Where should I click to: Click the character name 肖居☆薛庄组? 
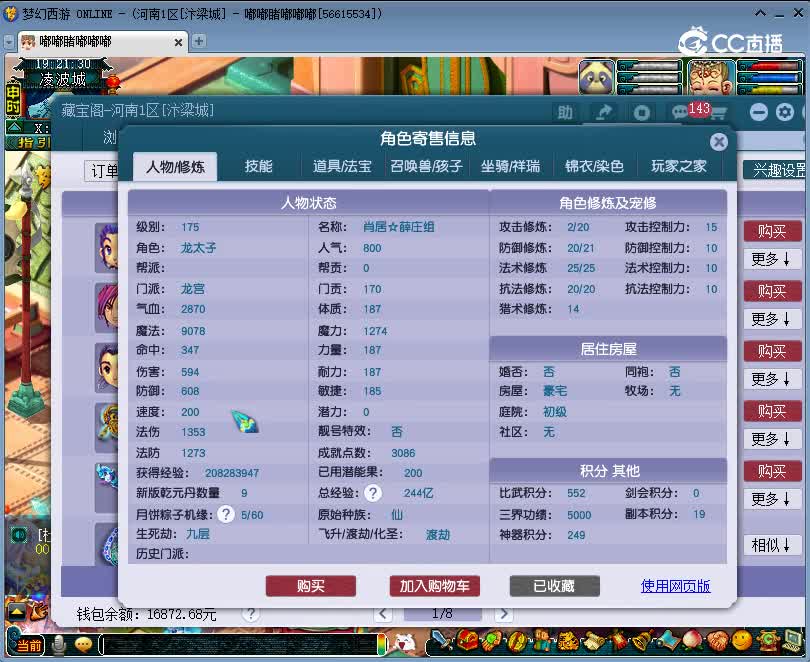(398, 227)
